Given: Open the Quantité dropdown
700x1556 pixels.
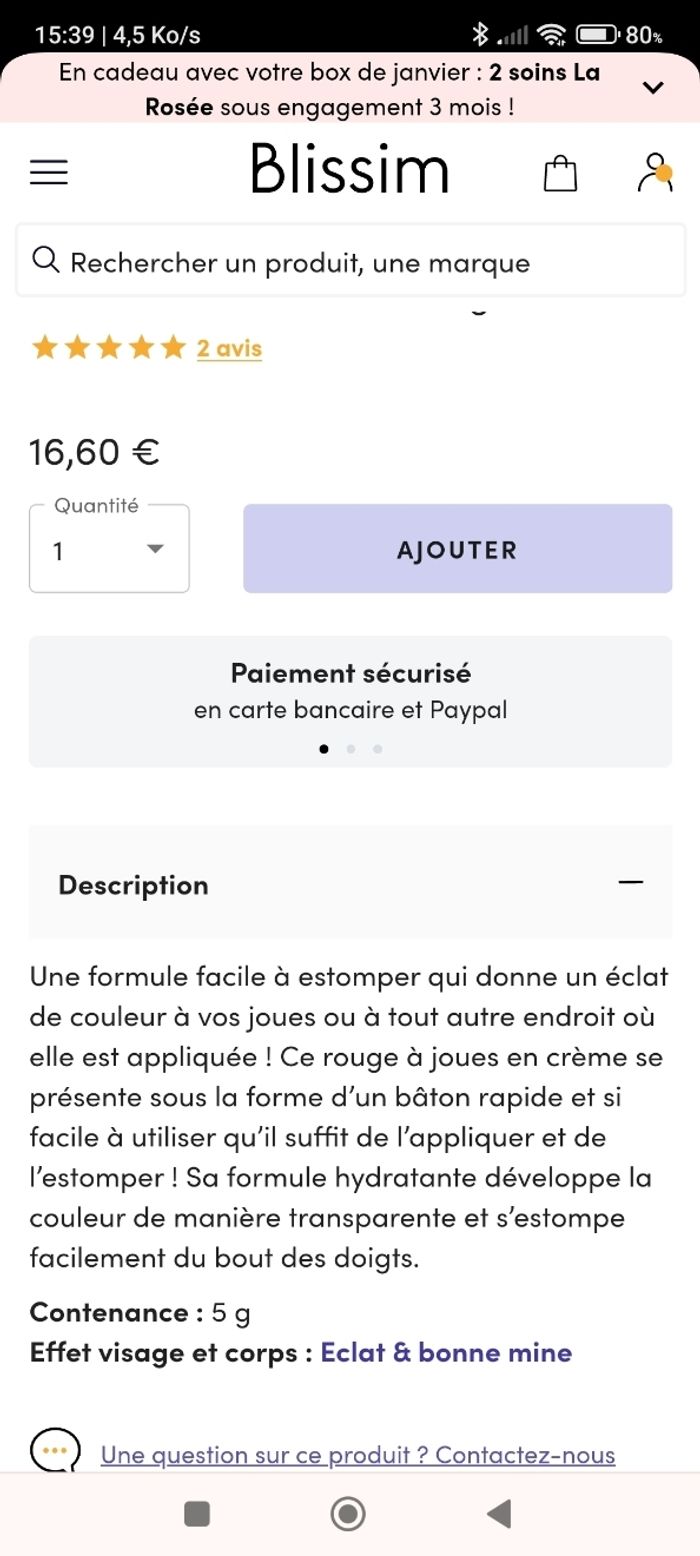Looking at the screenshot, I should (x=109, y=549).
